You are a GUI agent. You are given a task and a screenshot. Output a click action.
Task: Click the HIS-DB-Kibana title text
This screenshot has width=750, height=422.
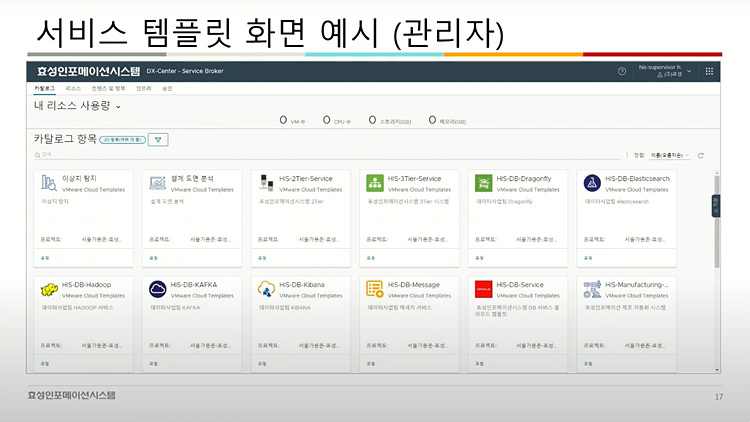pyautogui.click(x=301, y=285)
